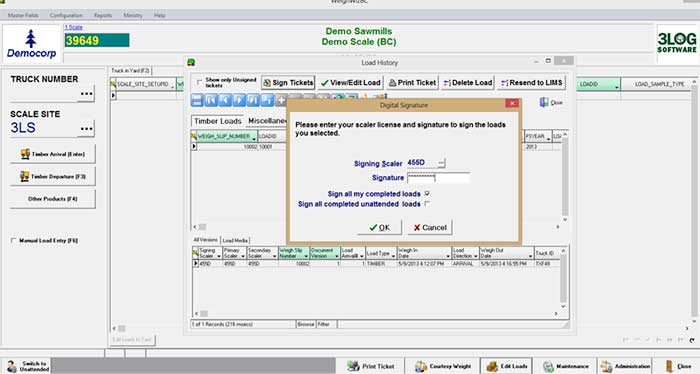Click the Browse status bar panel
The width and height of the screenshot is (700, 374).
(306, 324)
